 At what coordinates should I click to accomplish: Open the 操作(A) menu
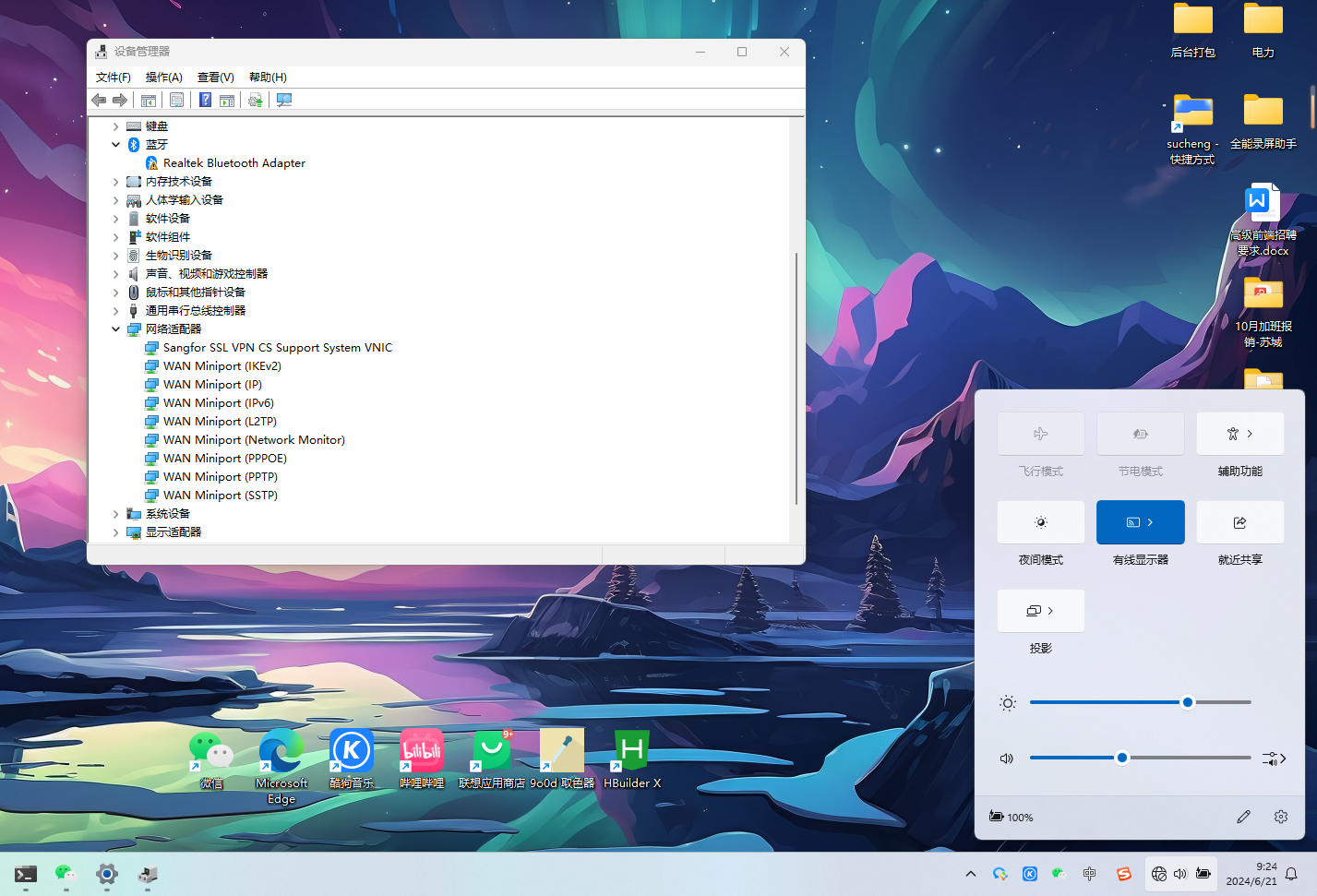tap(164, 78)
